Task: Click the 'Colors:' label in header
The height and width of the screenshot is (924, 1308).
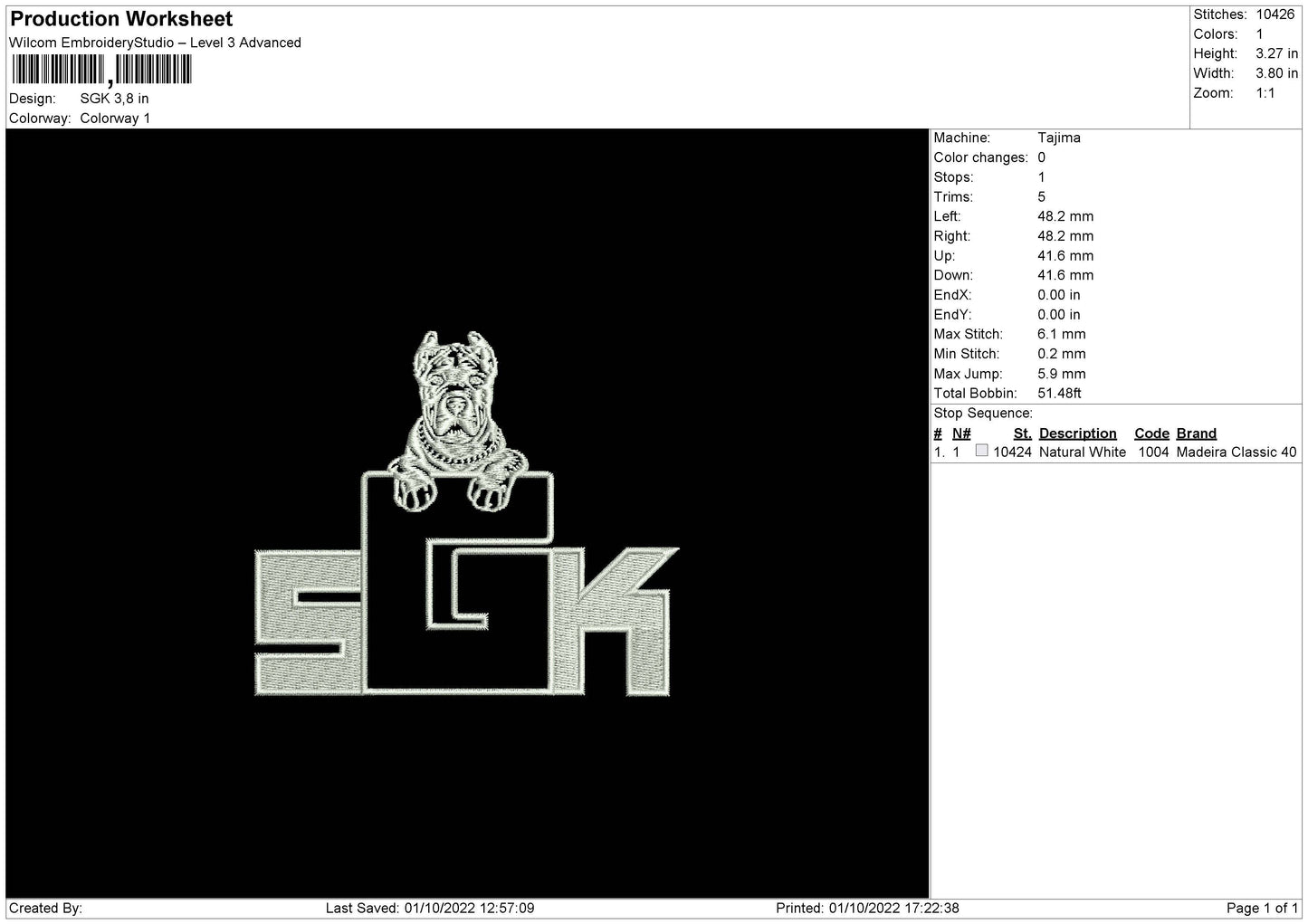Action: pyautogui.click(x=1215, y=34)
